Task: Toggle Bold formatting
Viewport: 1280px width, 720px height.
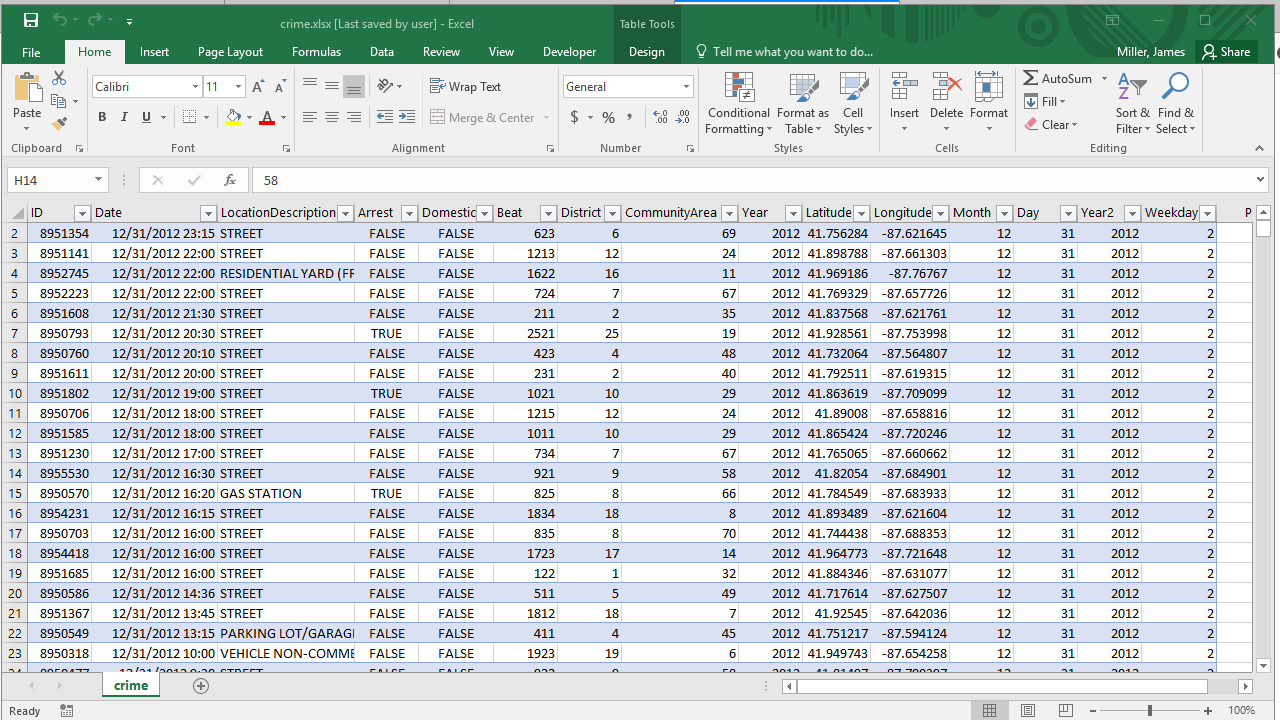Action: pos(102,118)
